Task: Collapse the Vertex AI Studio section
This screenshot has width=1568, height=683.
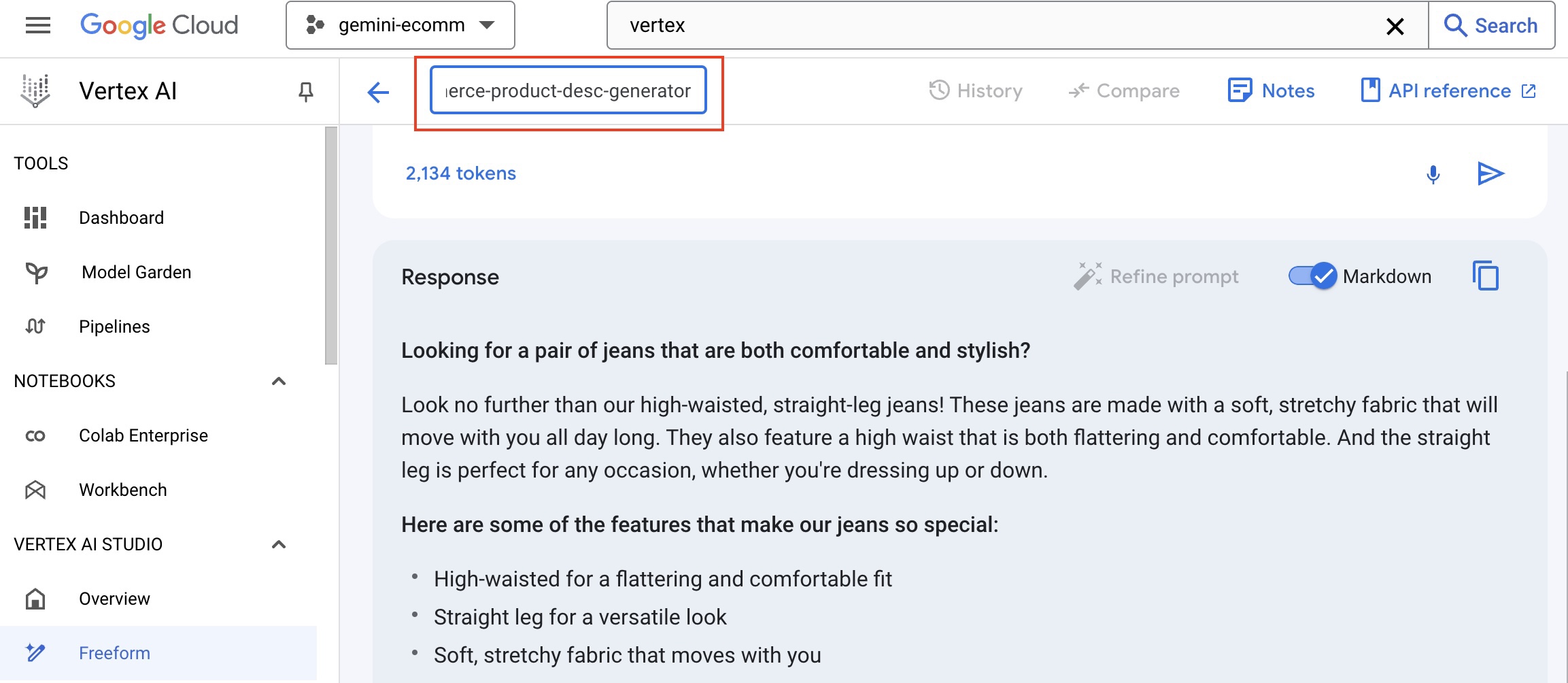Action: point(279,544)
